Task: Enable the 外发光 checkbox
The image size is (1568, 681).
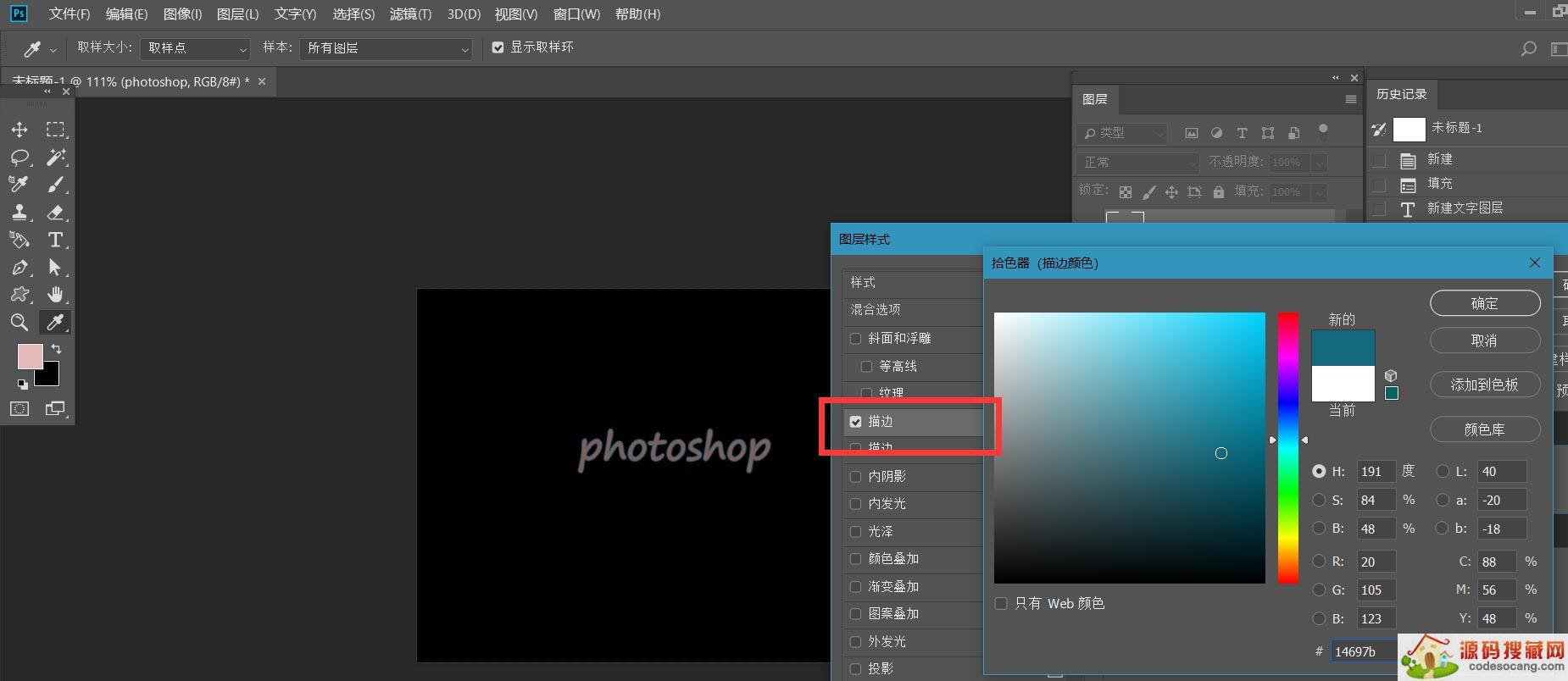Action: [856, 642]
